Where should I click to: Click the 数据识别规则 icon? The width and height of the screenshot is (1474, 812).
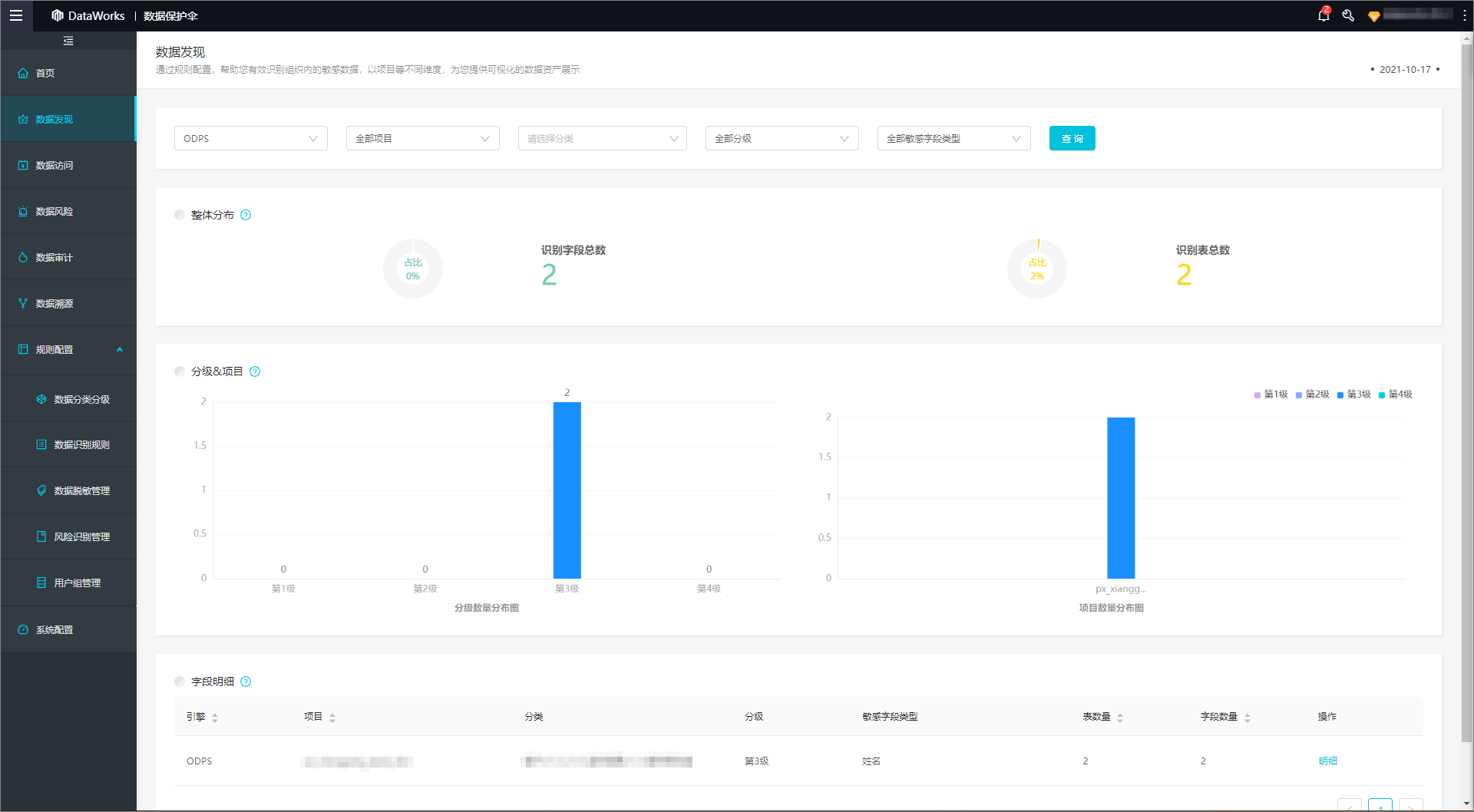41,444
